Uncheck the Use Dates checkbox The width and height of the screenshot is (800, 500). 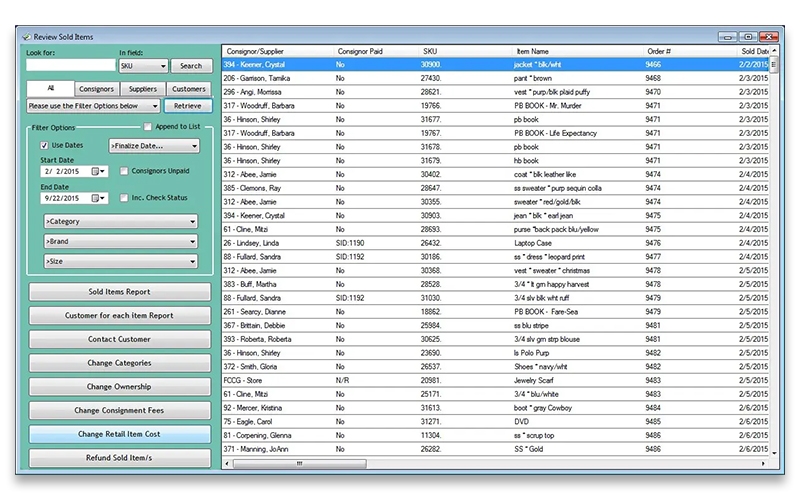45,146
